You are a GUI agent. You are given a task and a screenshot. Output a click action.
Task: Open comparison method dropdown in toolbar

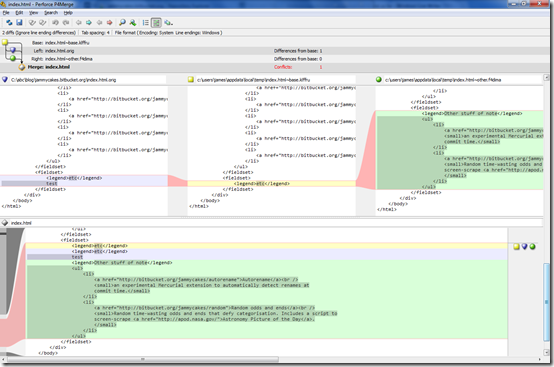[168, 23]
